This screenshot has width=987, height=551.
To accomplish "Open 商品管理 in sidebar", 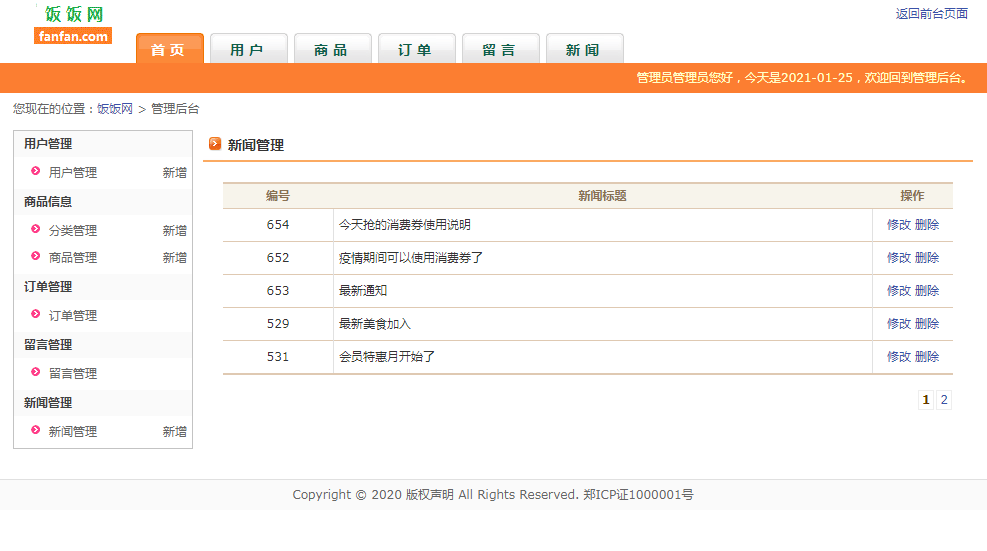I will pos(73,258).
